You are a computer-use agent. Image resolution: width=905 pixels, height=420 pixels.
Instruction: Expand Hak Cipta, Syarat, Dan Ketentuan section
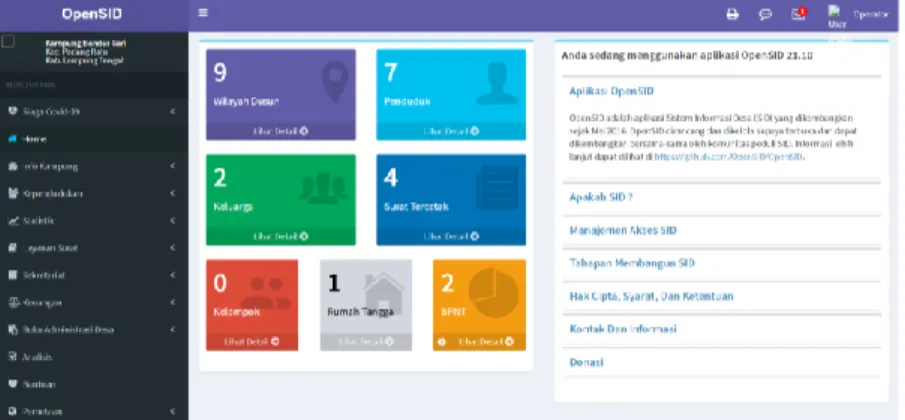coord(651,297)
